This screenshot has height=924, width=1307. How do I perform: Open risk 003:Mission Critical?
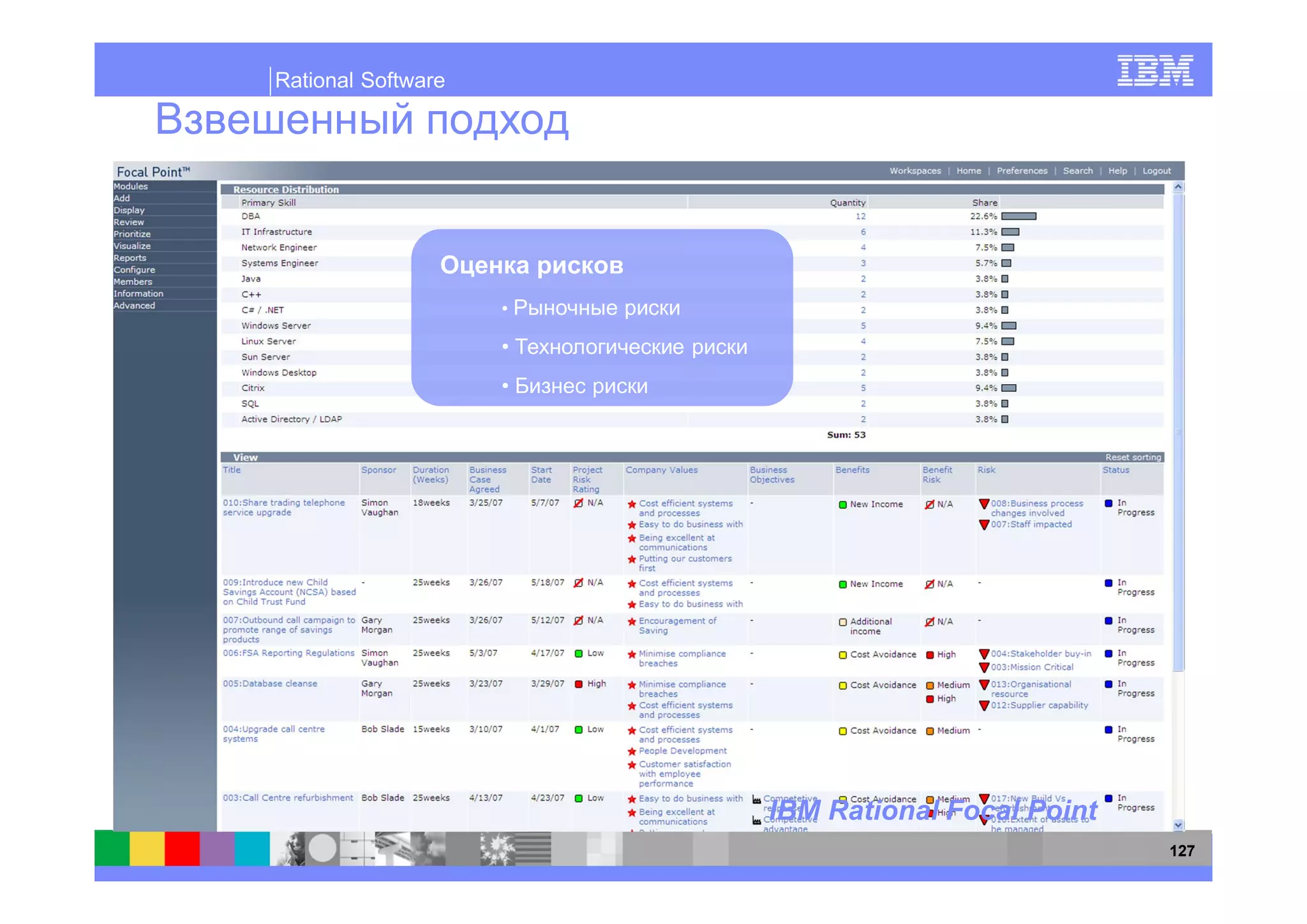click(1032, 667)
